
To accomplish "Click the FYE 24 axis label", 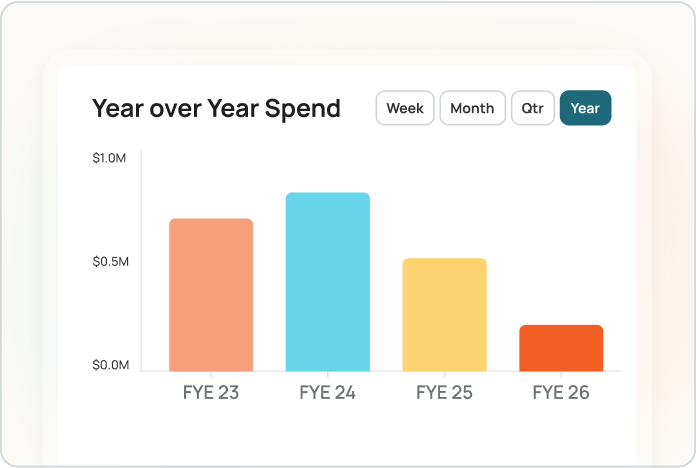I will click(328, 392).
